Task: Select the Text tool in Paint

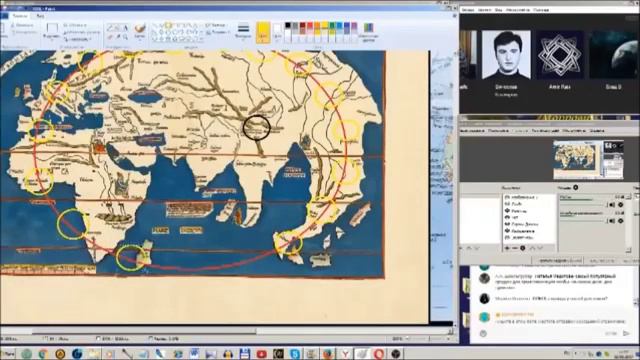Action: coord(125,28)
